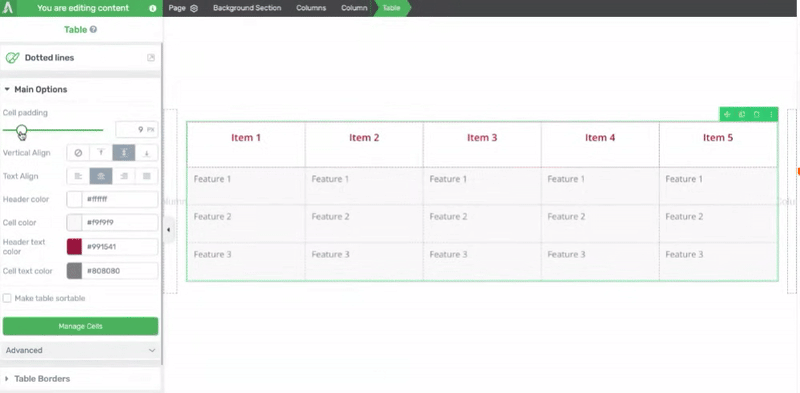Click the Manage Cells button
This screenshot has height=393, width=800.
tap(80, 326)
